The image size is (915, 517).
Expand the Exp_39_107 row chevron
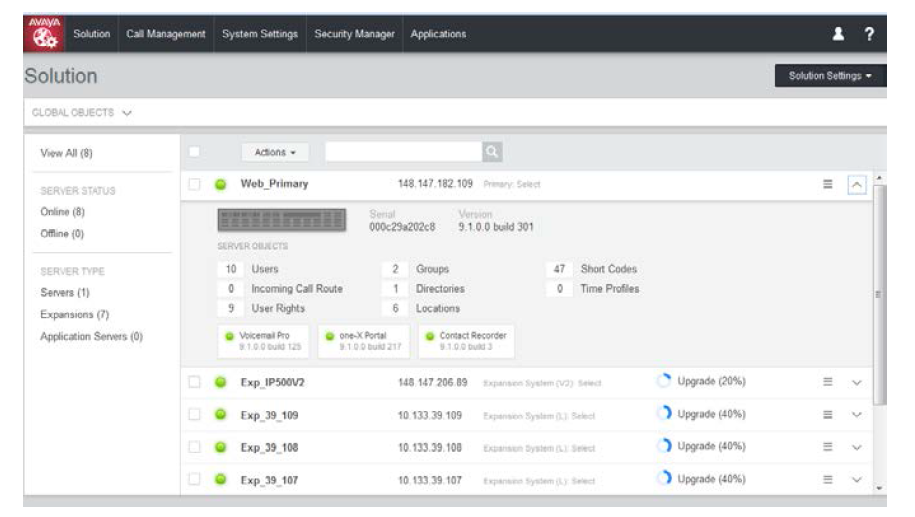pyautogui.click(x=857, y=480)
